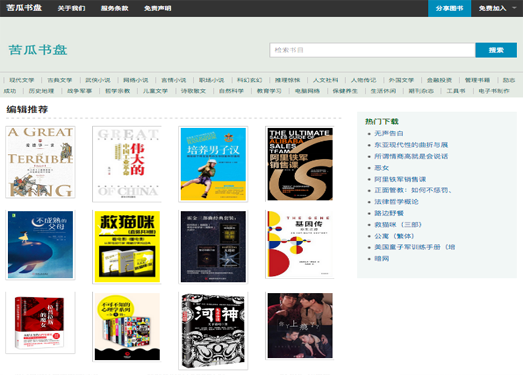Click the 分享图书 button in top bar
The width and height of the screenshot is (523, 375).
(449, 8)
